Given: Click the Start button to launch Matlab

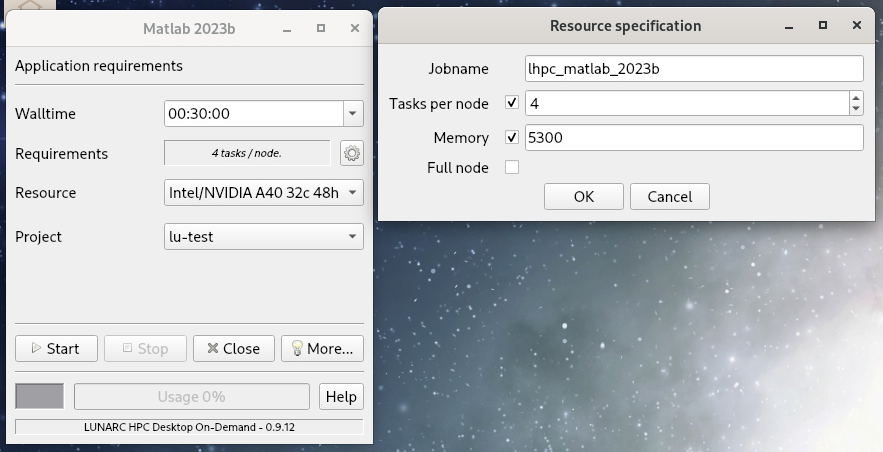Looking at the screenshot, I should (56, 348).
